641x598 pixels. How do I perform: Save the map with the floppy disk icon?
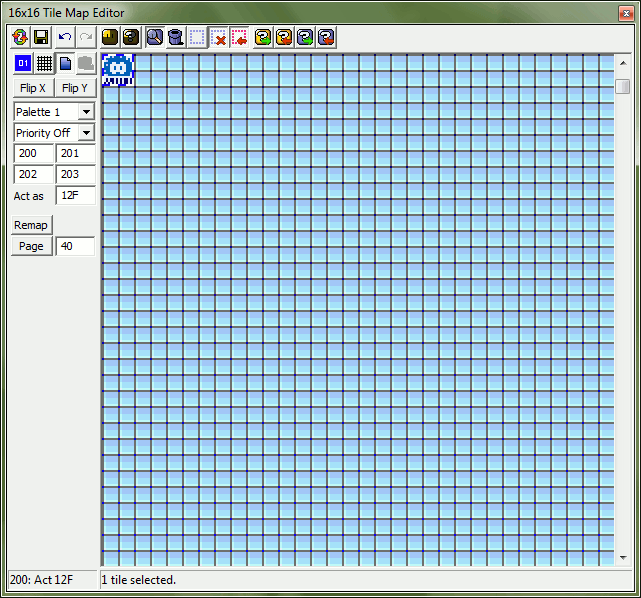click(41, 38)
